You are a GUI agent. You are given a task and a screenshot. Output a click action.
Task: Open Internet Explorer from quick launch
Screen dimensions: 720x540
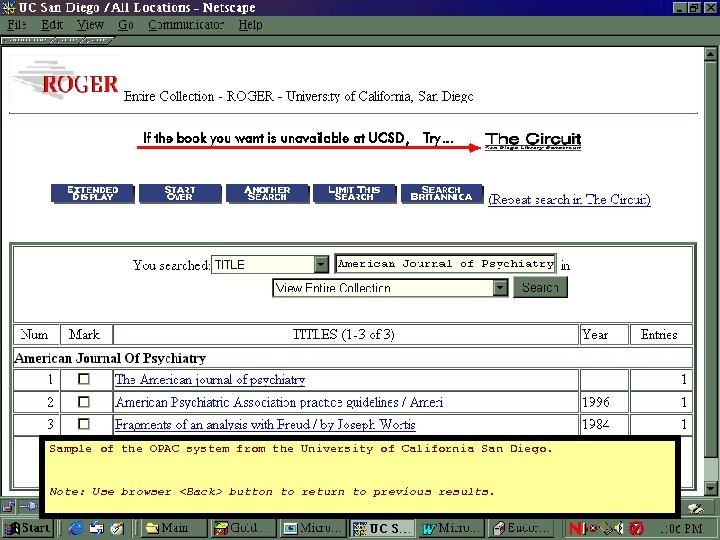point(75,528)
